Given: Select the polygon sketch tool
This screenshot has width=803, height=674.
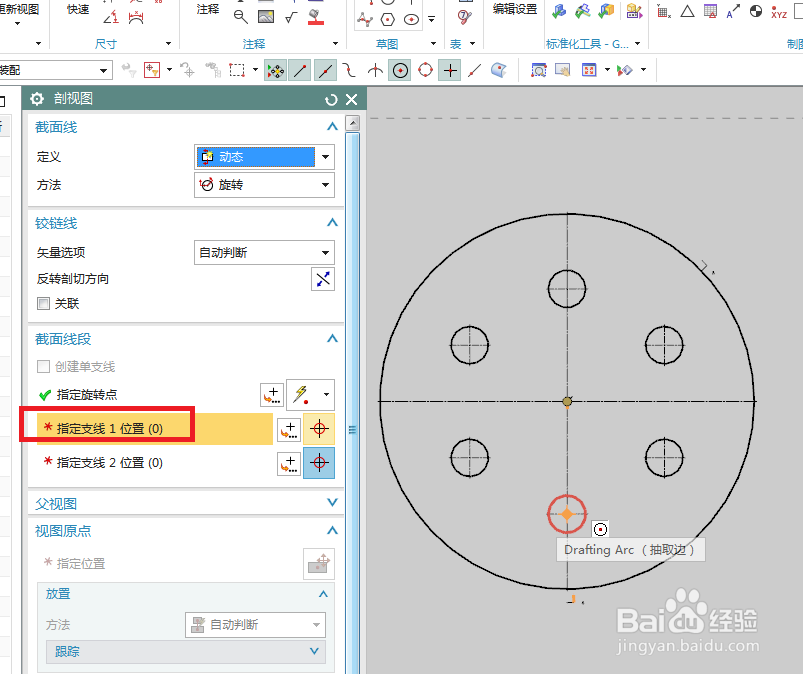Looking at the screenshot, I should pos(388,20).
